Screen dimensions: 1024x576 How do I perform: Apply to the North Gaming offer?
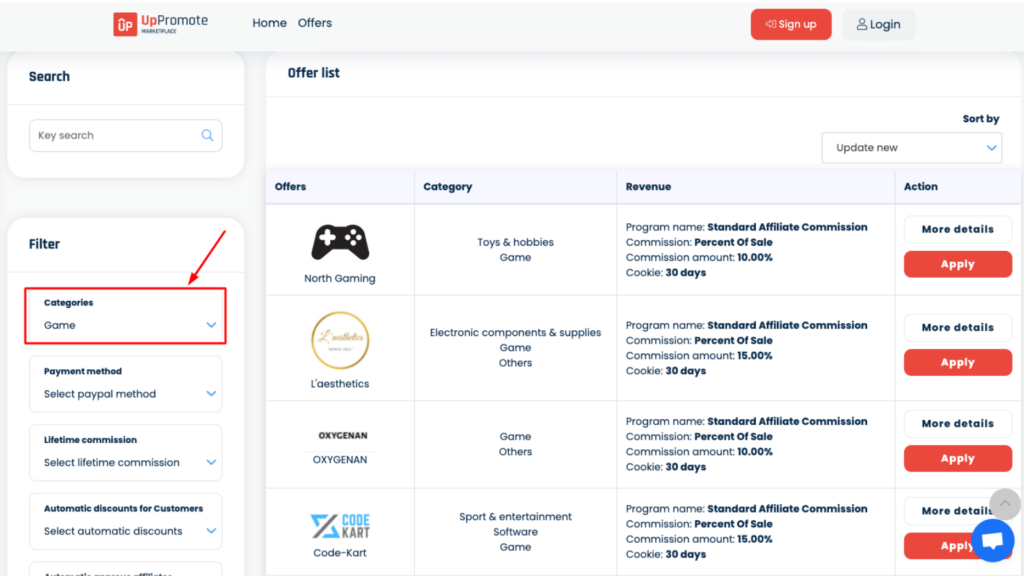click(x=957, y=264)
